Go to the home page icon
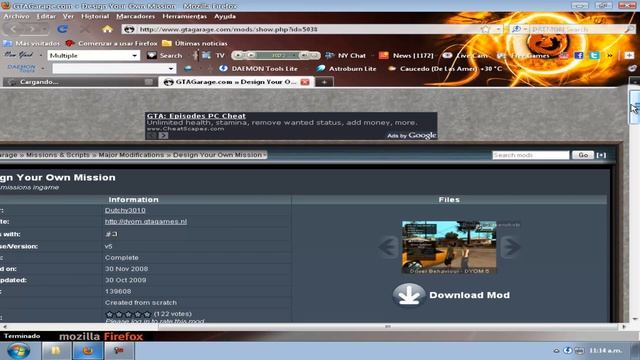This screenshot has width=640, height=360. 107,29
